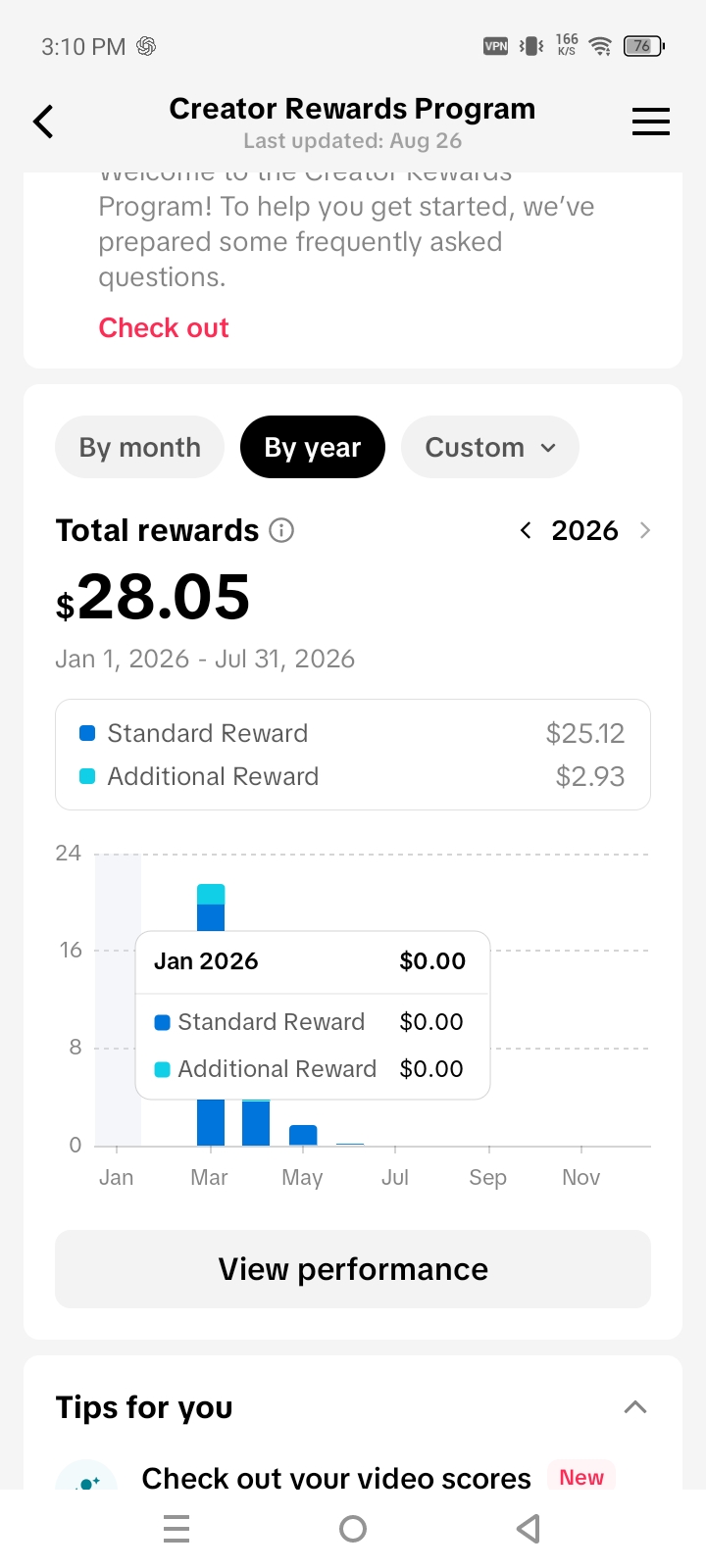This screenshot has height=1568, width=706.
Task: Tap the View performance button
Action: tap(353, 1269)
